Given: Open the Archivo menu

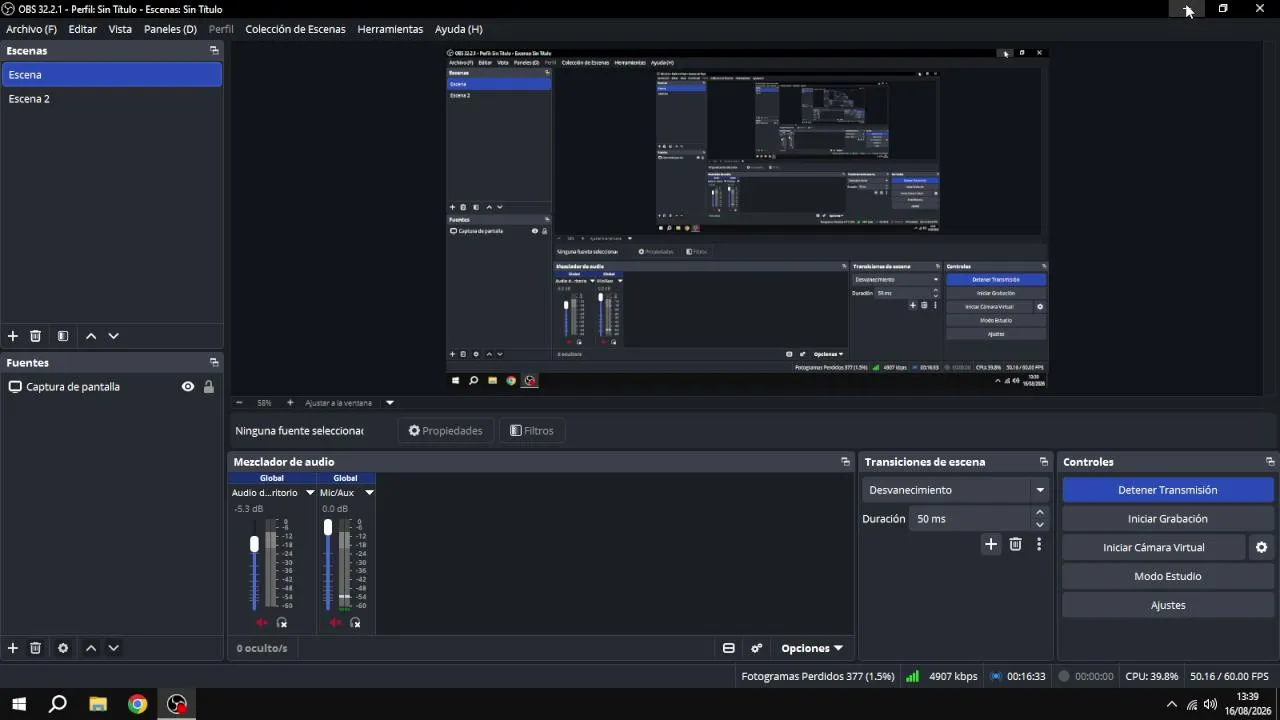Looking at the screenshot, I should click(x=31, y=29).
